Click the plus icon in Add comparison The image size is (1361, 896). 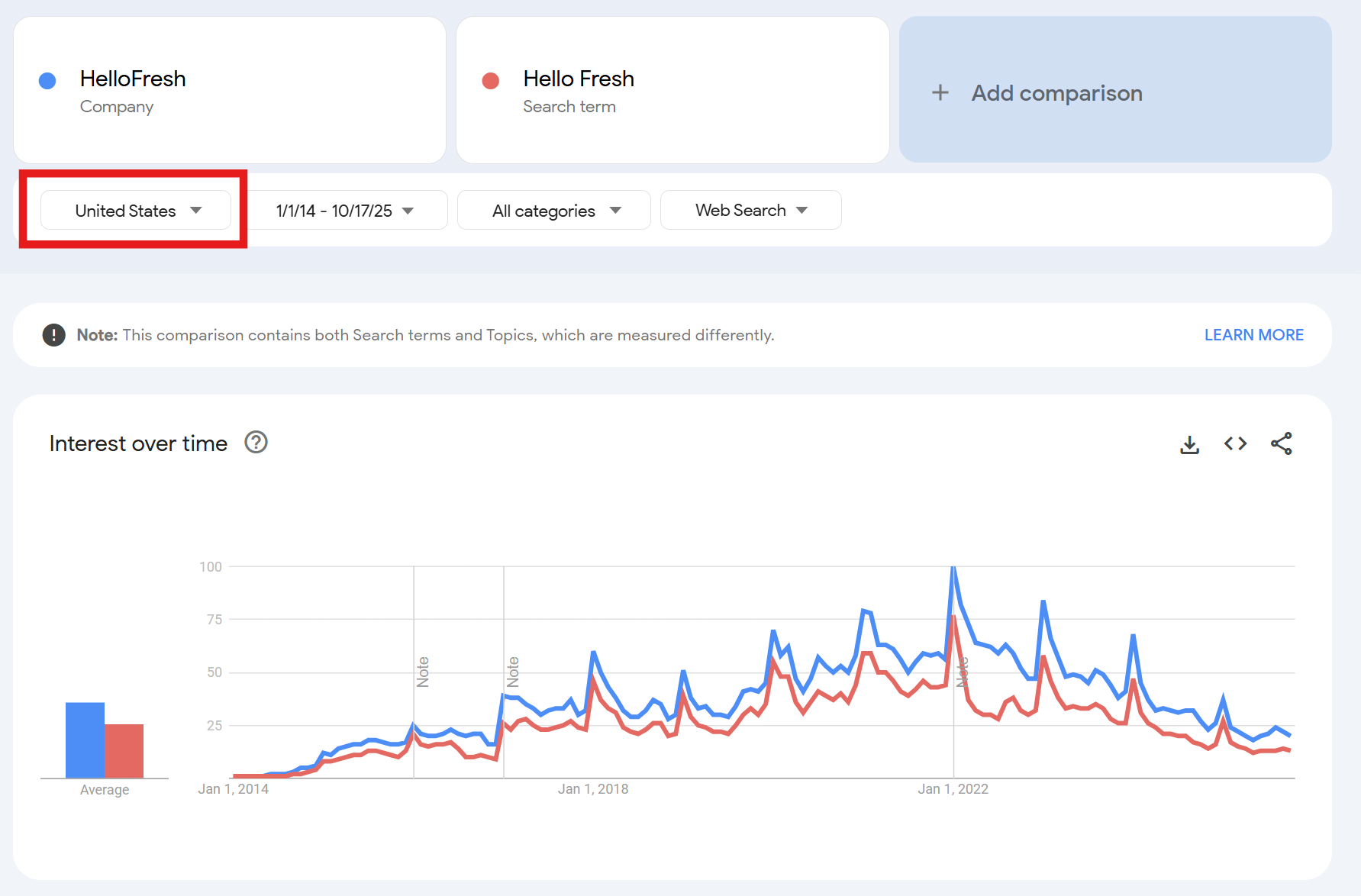pyautogui.click(x=940, y=93)
